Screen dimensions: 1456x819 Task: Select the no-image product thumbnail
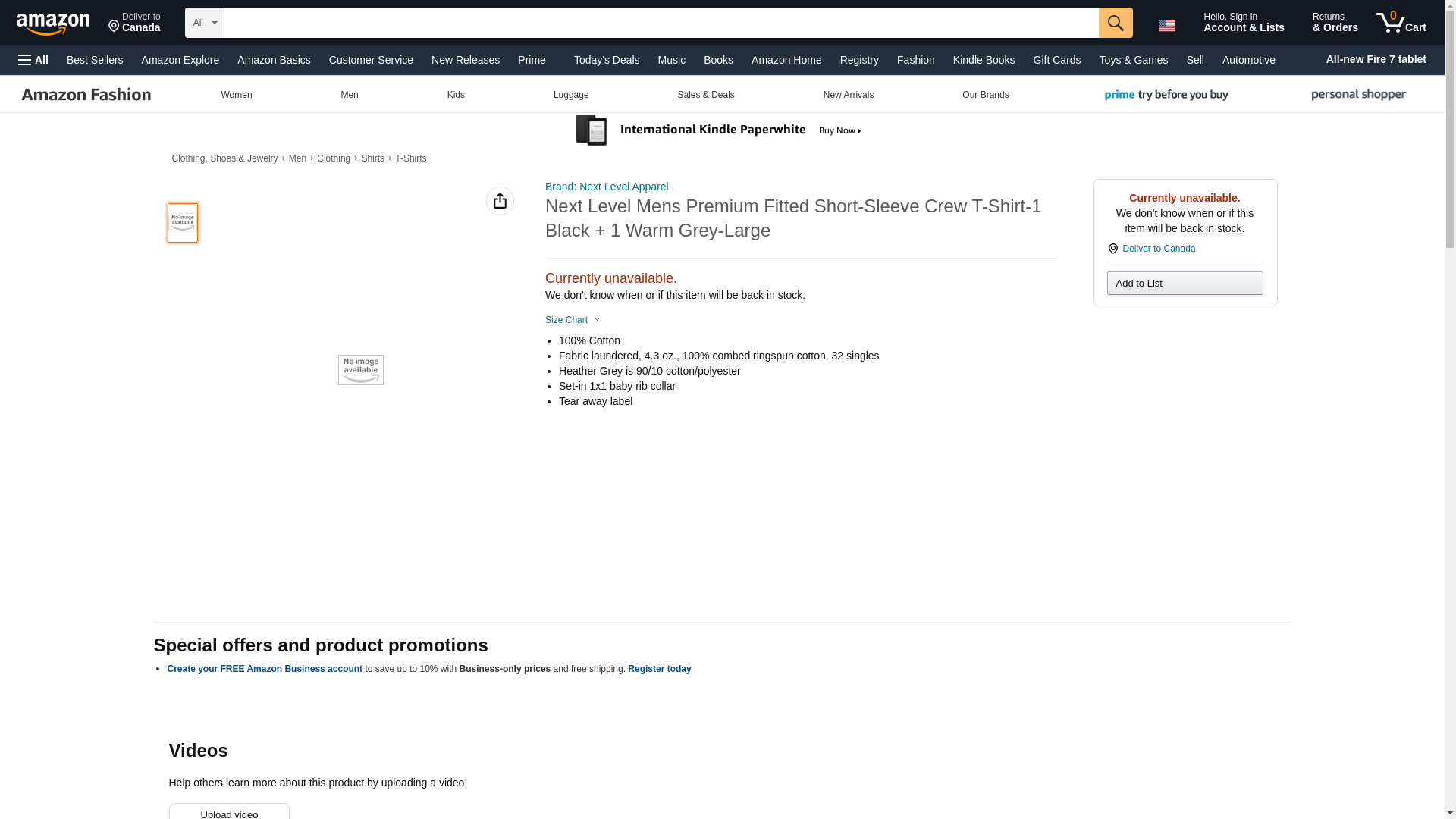(183, 223)
